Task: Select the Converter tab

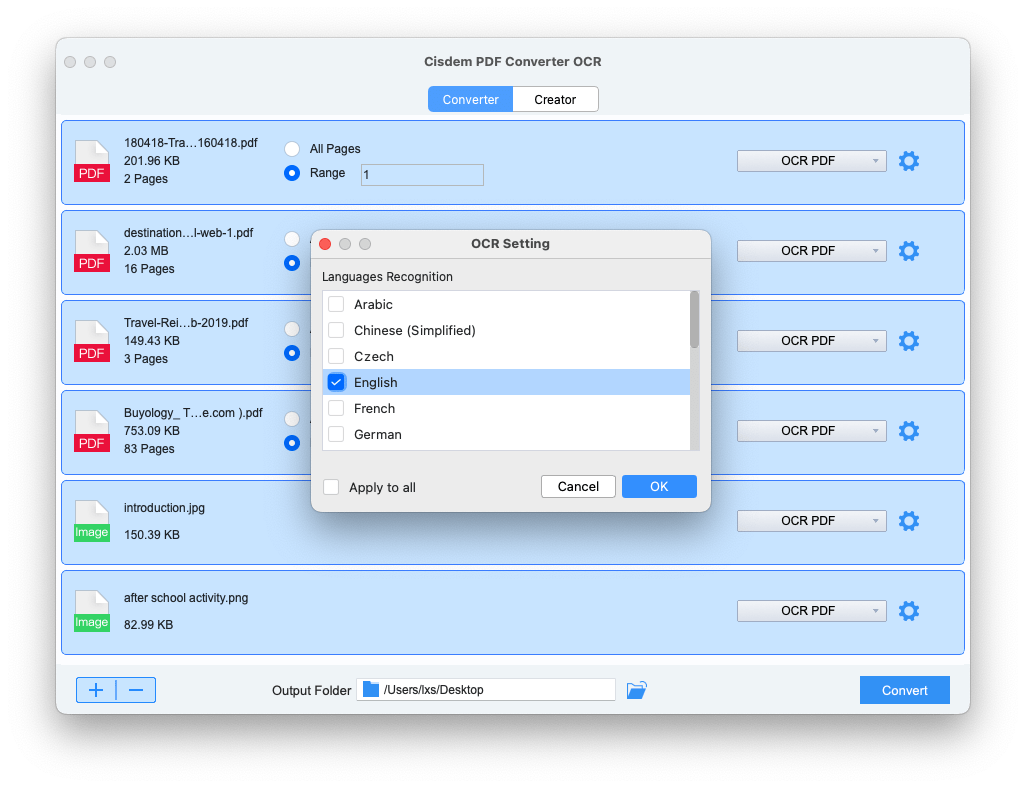Action: (470, 99)
